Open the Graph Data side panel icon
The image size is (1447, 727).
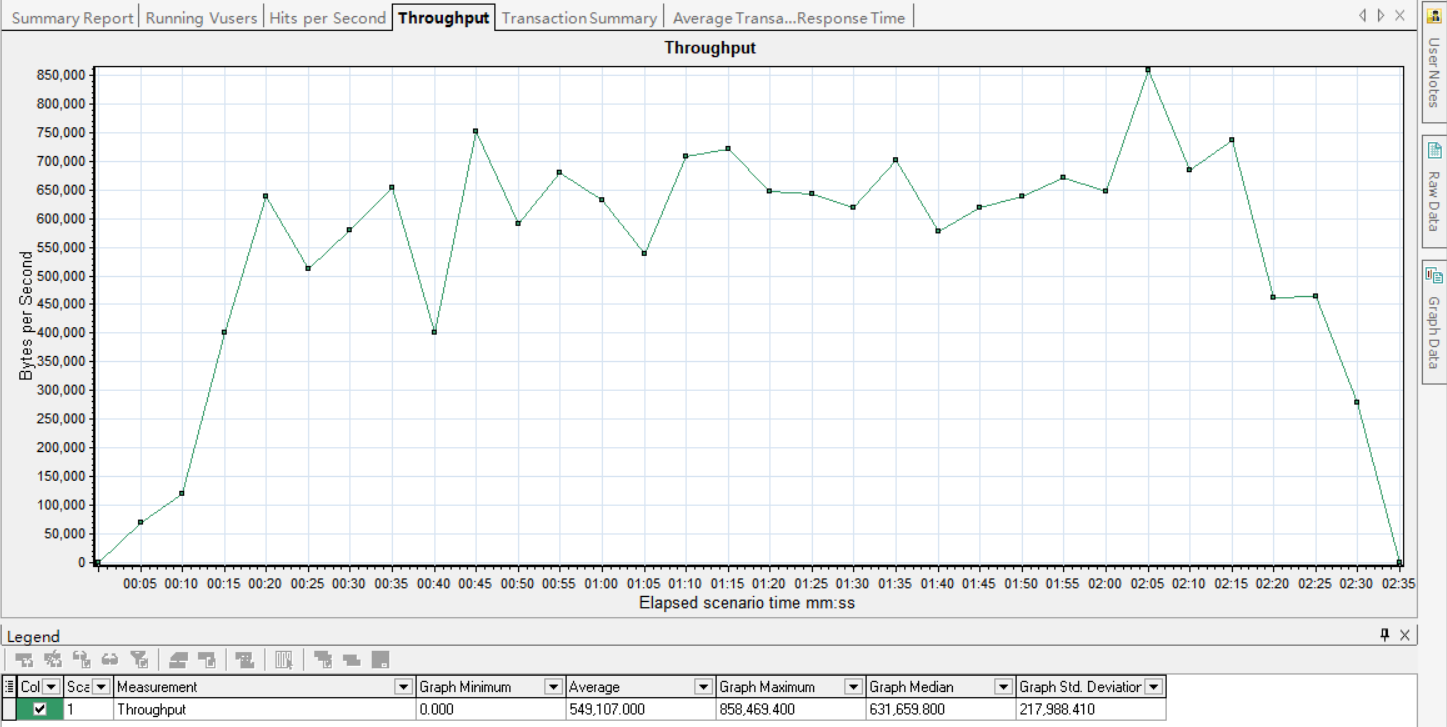tap(1433, 275)
